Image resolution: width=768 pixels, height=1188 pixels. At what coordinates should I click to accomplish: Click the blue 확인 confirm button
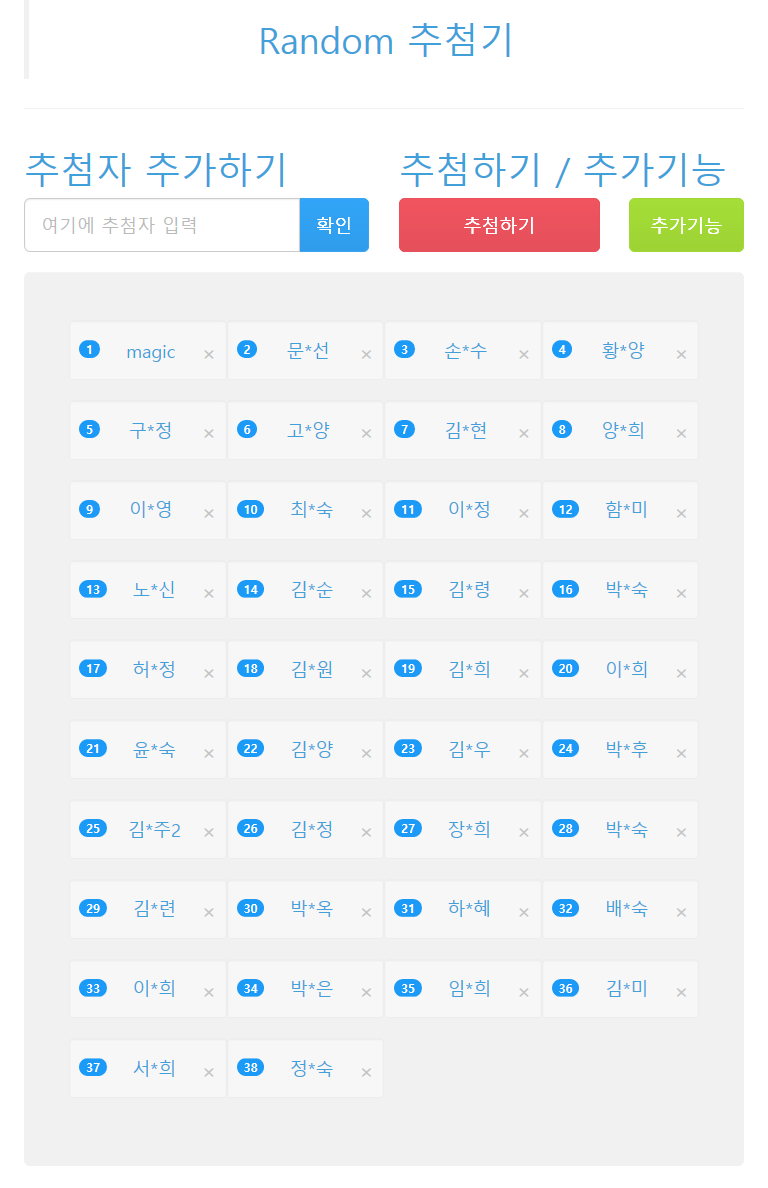(334, 225)
